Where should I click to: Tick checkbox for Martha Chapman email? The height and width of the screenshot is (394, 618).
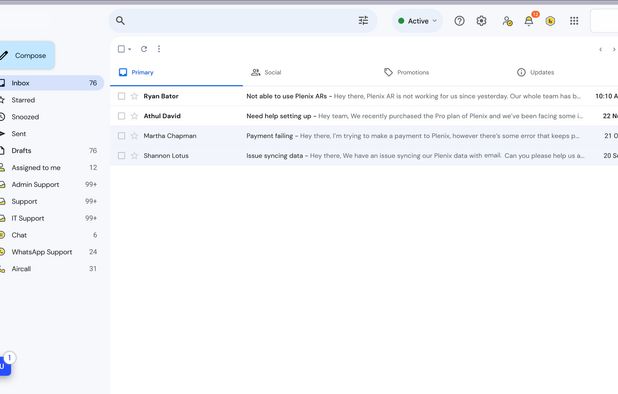pos(121,136)
